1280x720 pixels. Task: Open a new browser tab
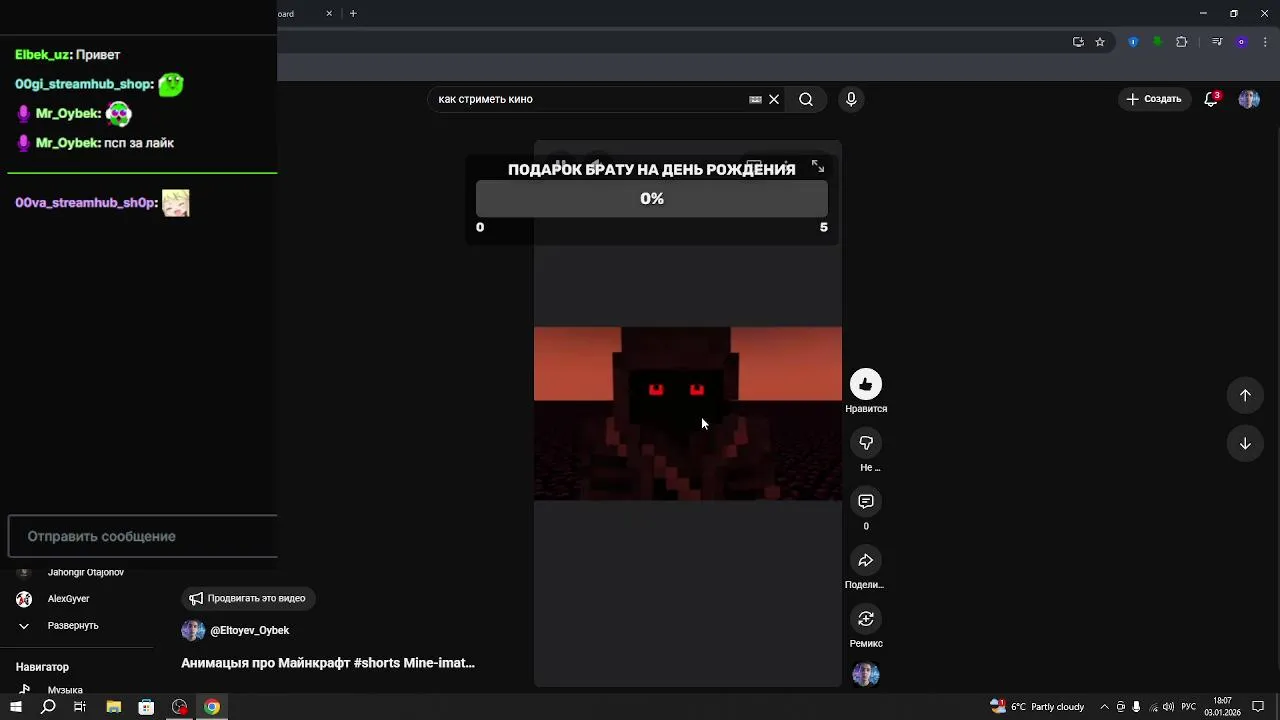(353, 13)
